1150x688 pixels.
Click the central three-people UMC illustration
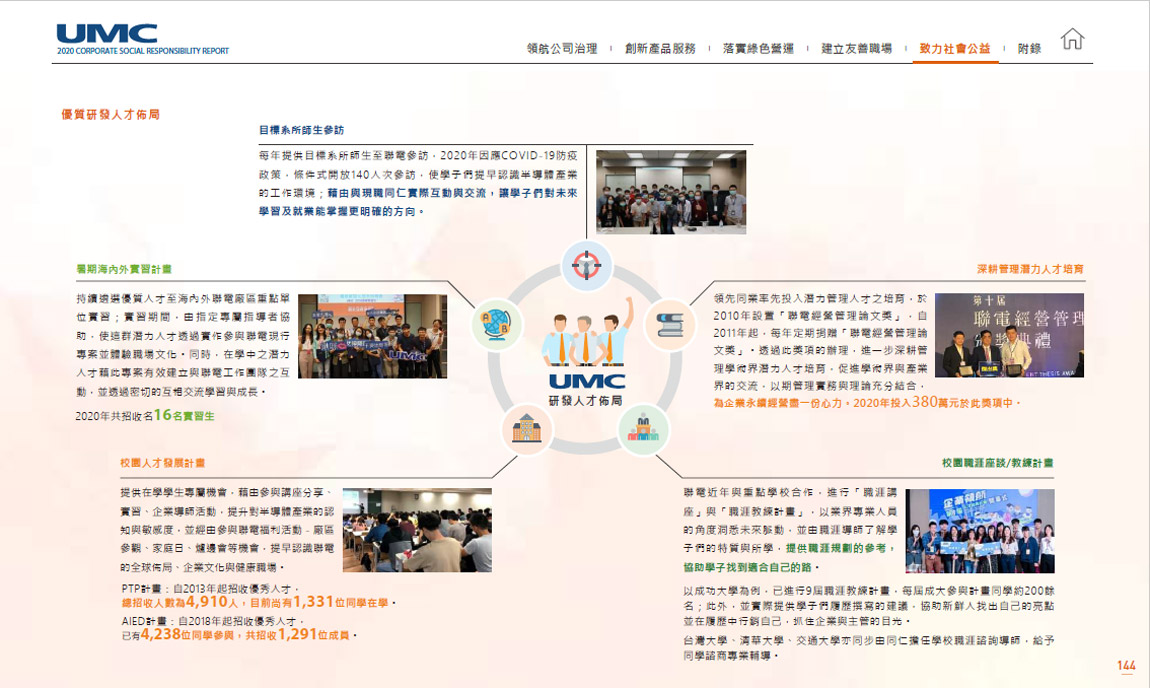pyautogui.click(x=586, y=340)
